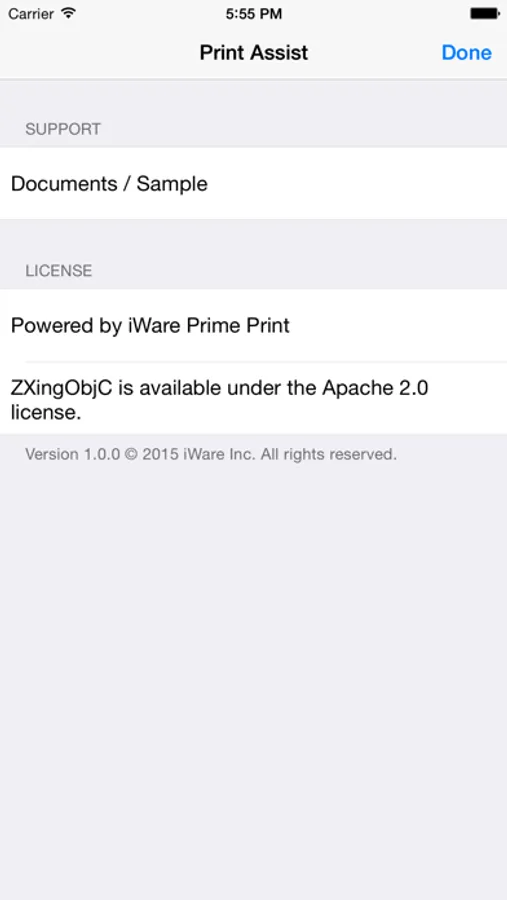This screenshot has width=507, height=900.
Task: Tap the battery icon in status bar
Action: [485, 14]
